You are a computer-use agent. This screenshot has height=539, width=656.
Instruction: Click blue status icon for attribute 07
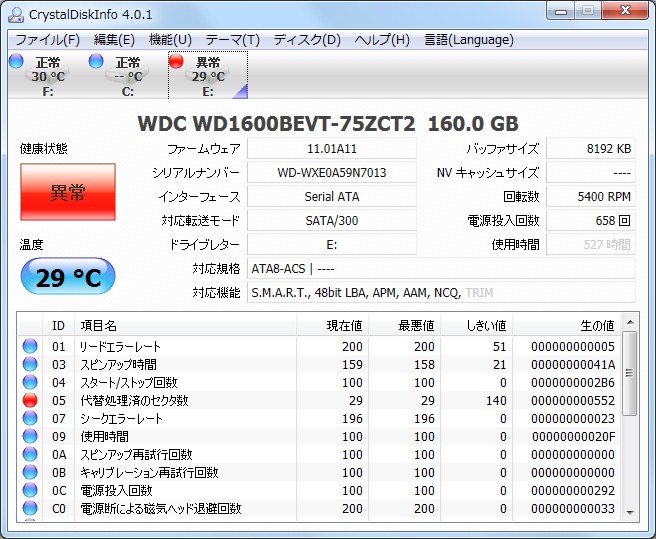coord(30,419)
